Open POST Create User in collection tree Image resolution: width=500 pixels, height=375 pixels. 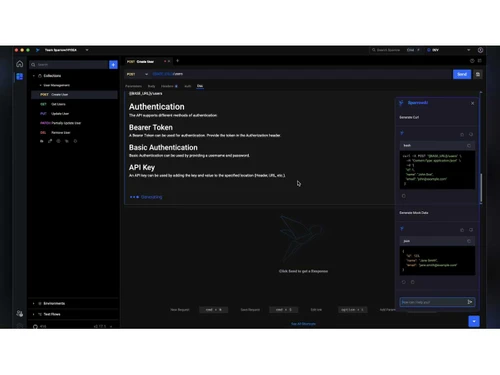(74, 95)
